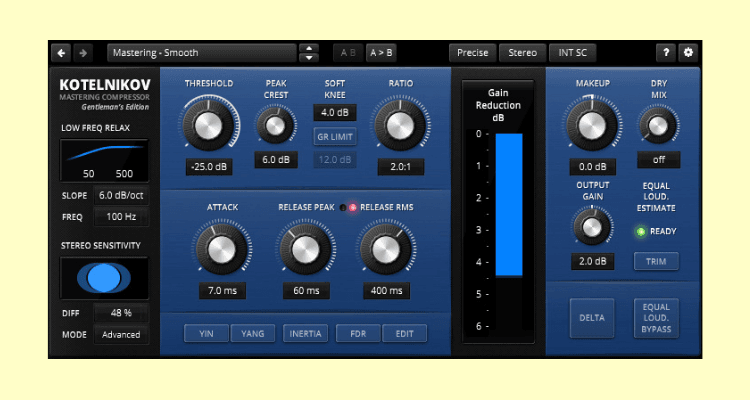The width and height of the screenshot is (750, 400).
Task: Click the 400 ms release RMS value
Action: click(386, 290)
